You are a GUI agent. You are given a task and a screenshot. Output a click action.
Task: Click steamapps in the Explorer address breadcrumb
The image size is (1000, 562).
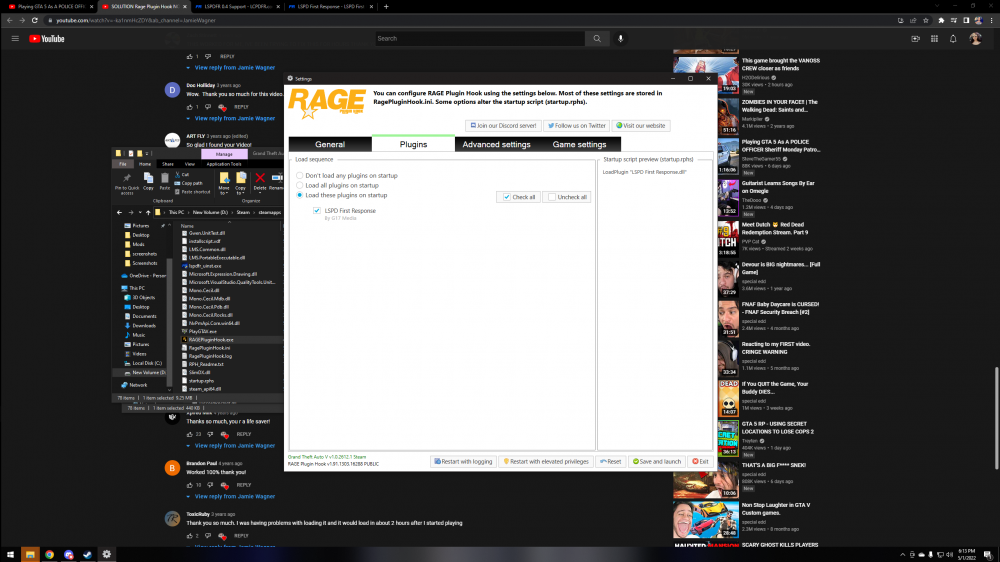[269, 212]
